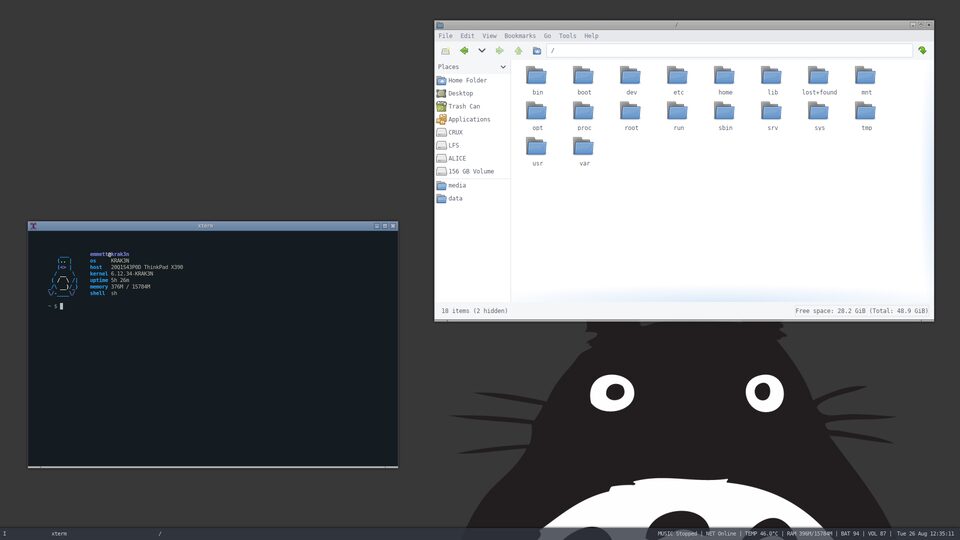Click the xterm entry in the bottom panel
Screen dimensions: 960x540
pos(59,534)
